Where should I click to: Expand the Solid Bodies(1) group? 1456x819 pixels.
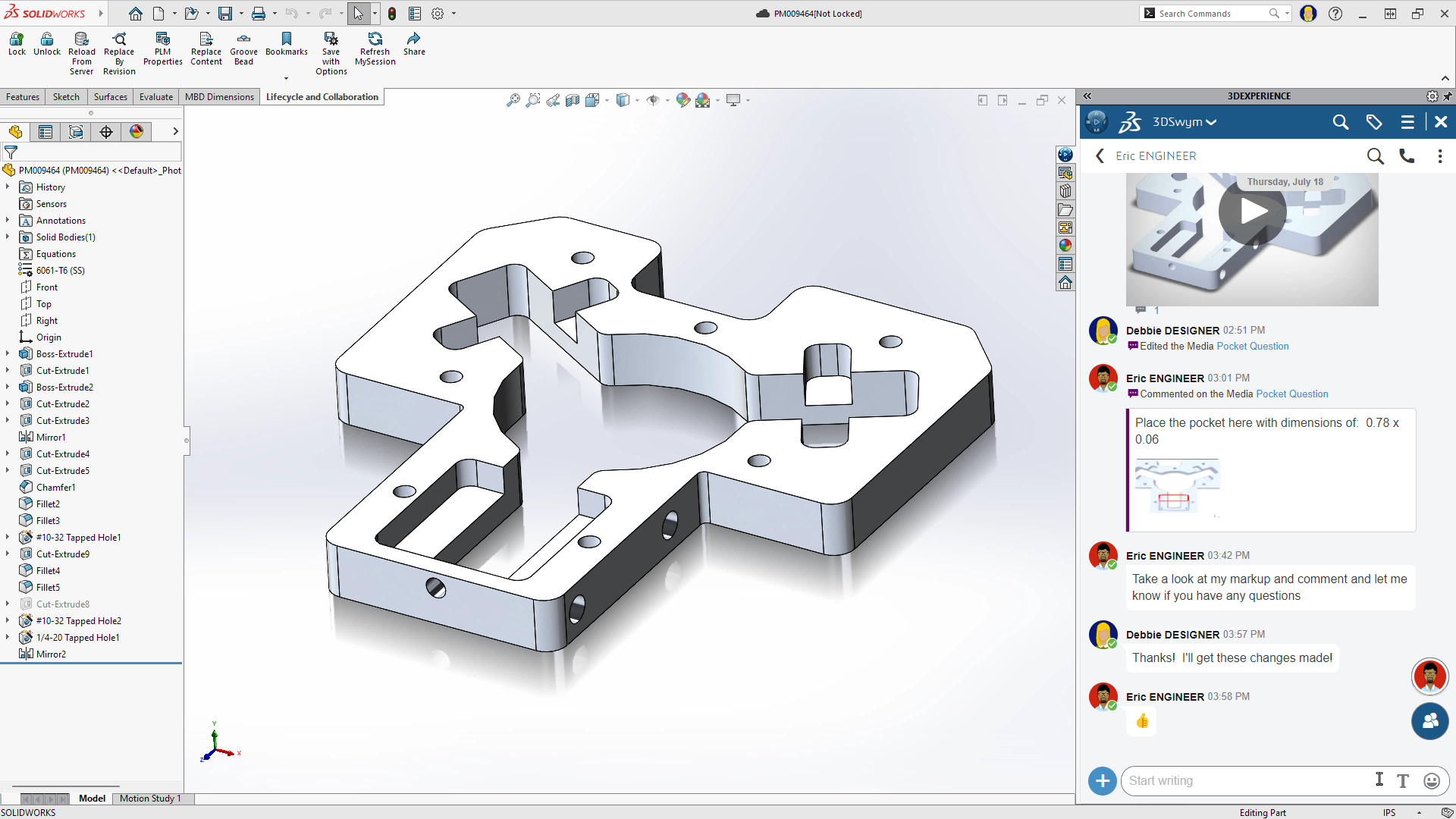7,237
